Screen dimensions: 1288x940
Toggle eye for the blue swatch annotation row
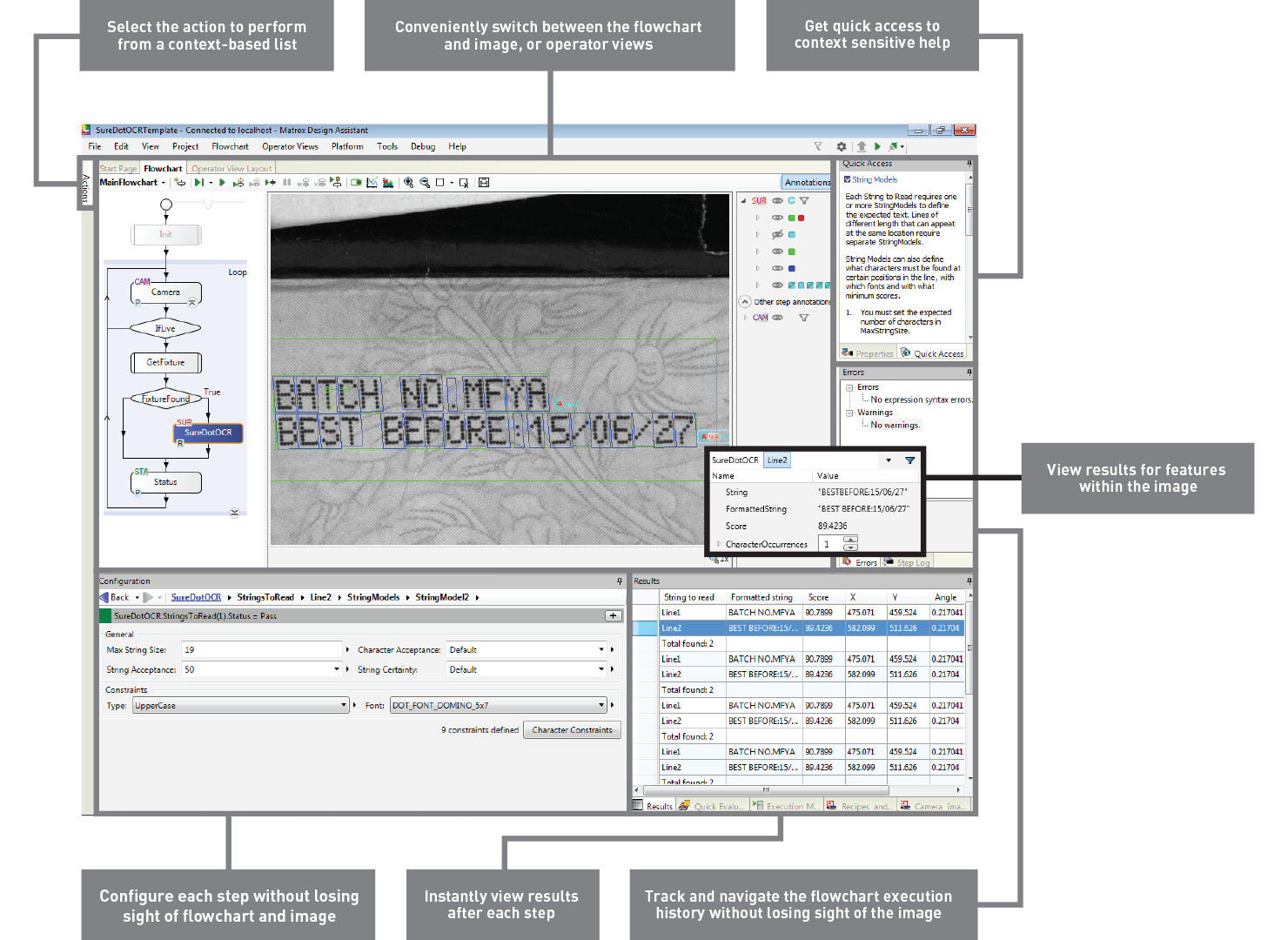(777, 268)
